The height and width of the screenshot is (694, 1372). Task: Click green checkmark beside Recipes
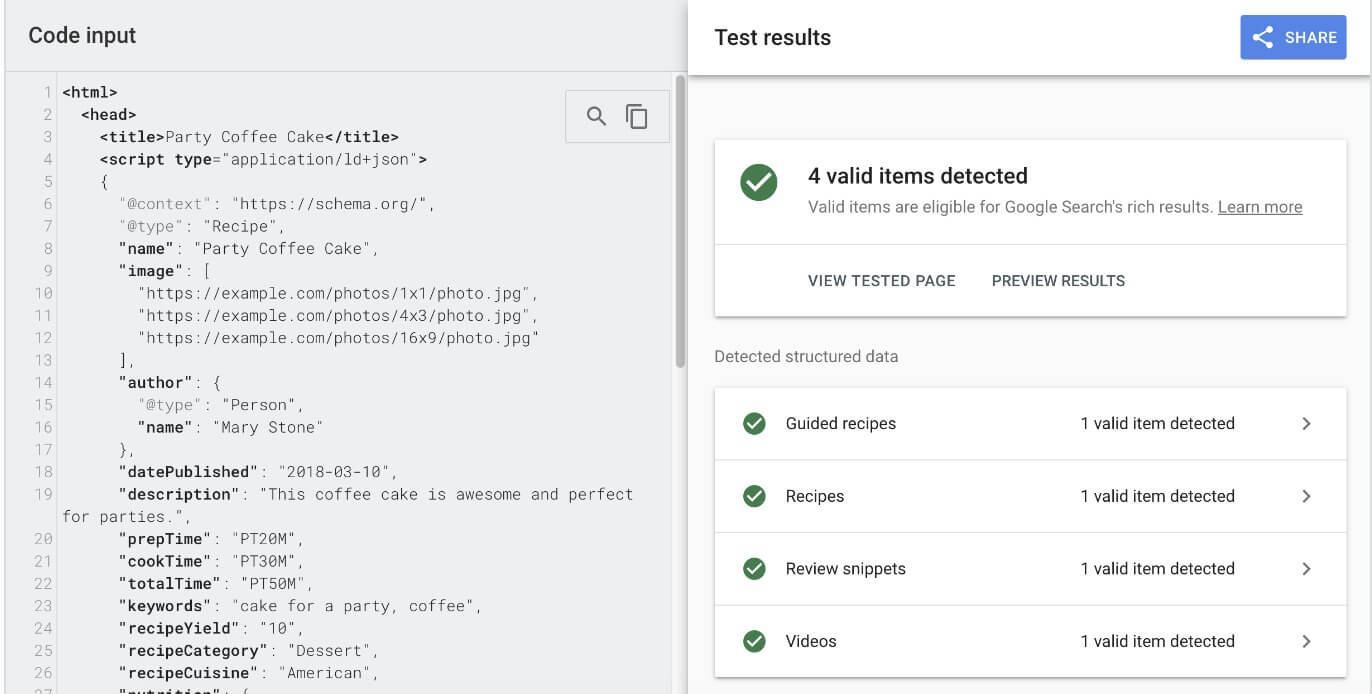coord(754,496)
